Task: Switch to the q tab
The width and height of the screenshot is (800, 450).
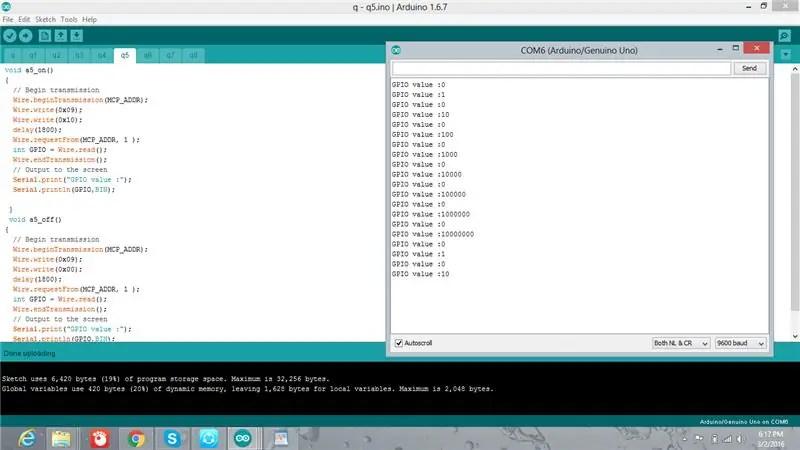Action: (13, 55)
